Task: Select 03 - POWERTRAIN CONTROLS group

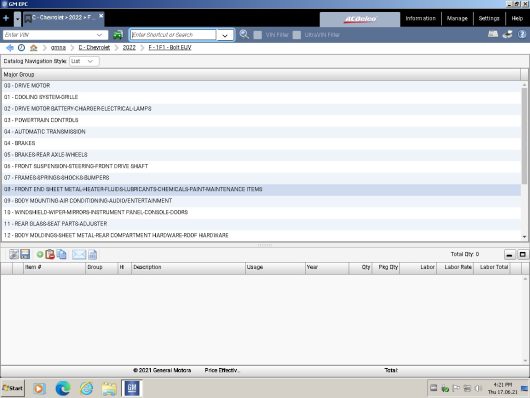Action: [261, 120]
